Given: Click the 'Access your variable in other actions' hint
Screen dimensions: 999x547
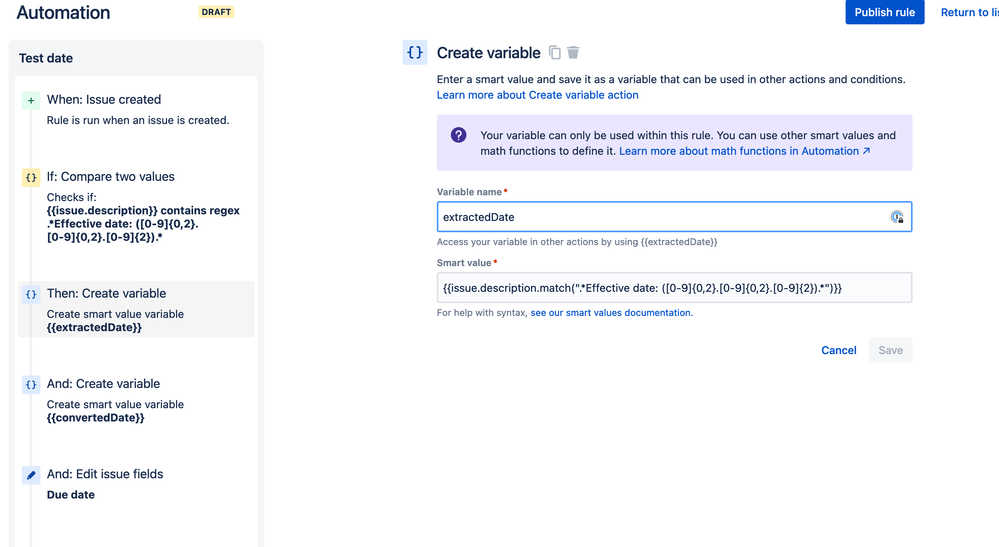Looking at the screenshot, I should [577, 242].
